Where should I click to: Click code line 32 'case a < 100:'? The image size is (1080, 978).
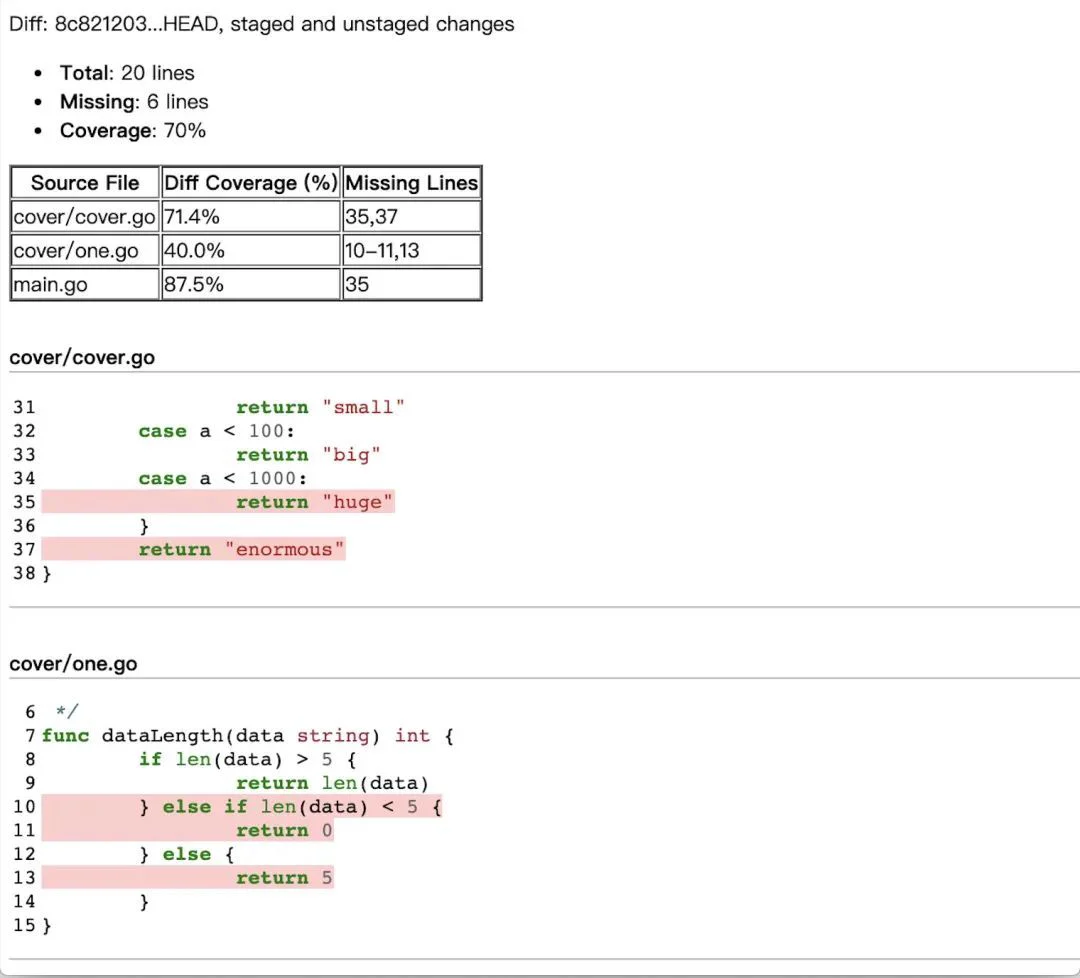[x=217, y=432]
